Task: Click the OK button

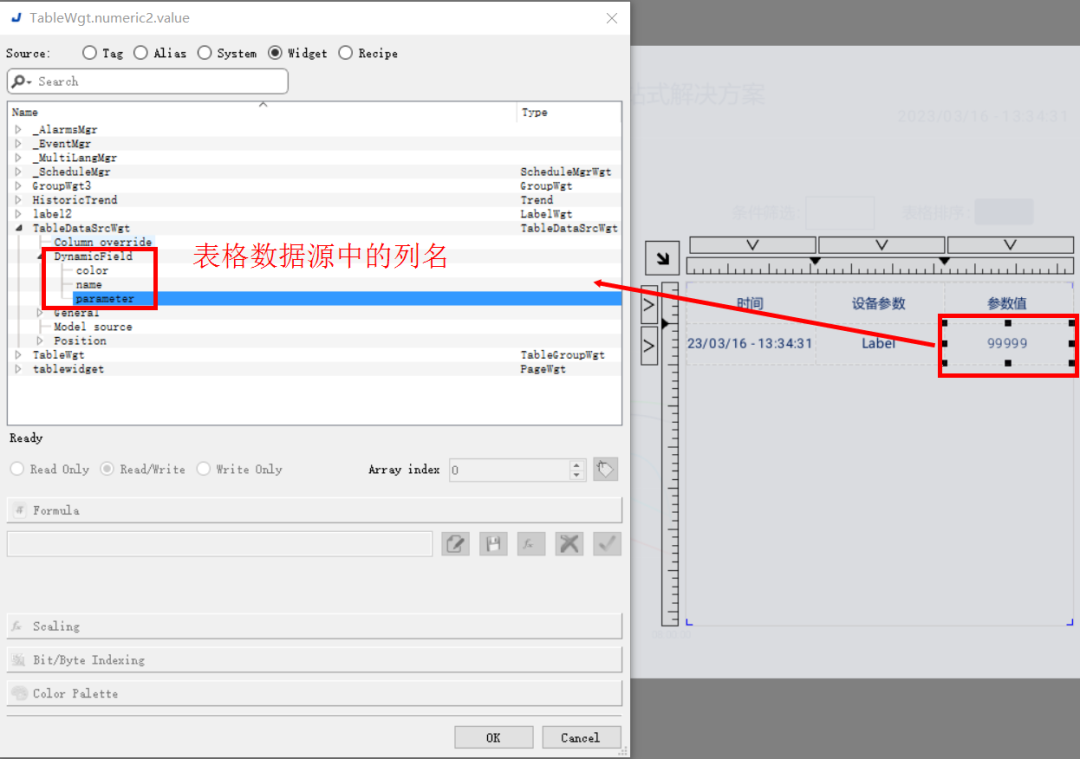Action: 493,738
